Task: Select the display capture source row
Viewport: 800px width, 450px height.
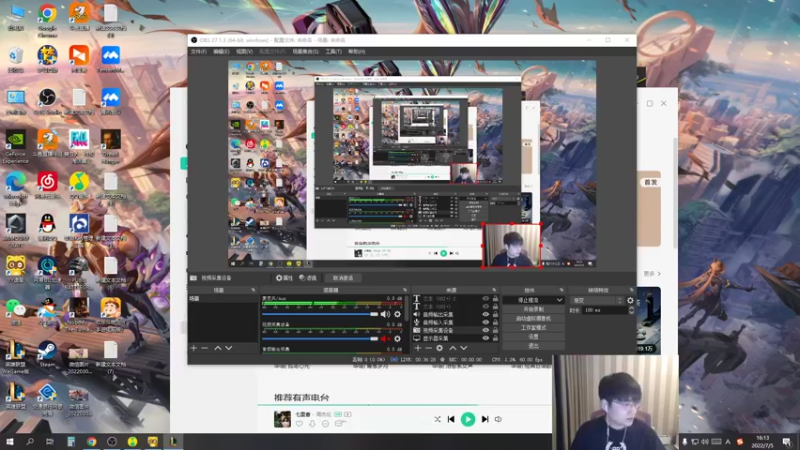Action: coord(455,338)
